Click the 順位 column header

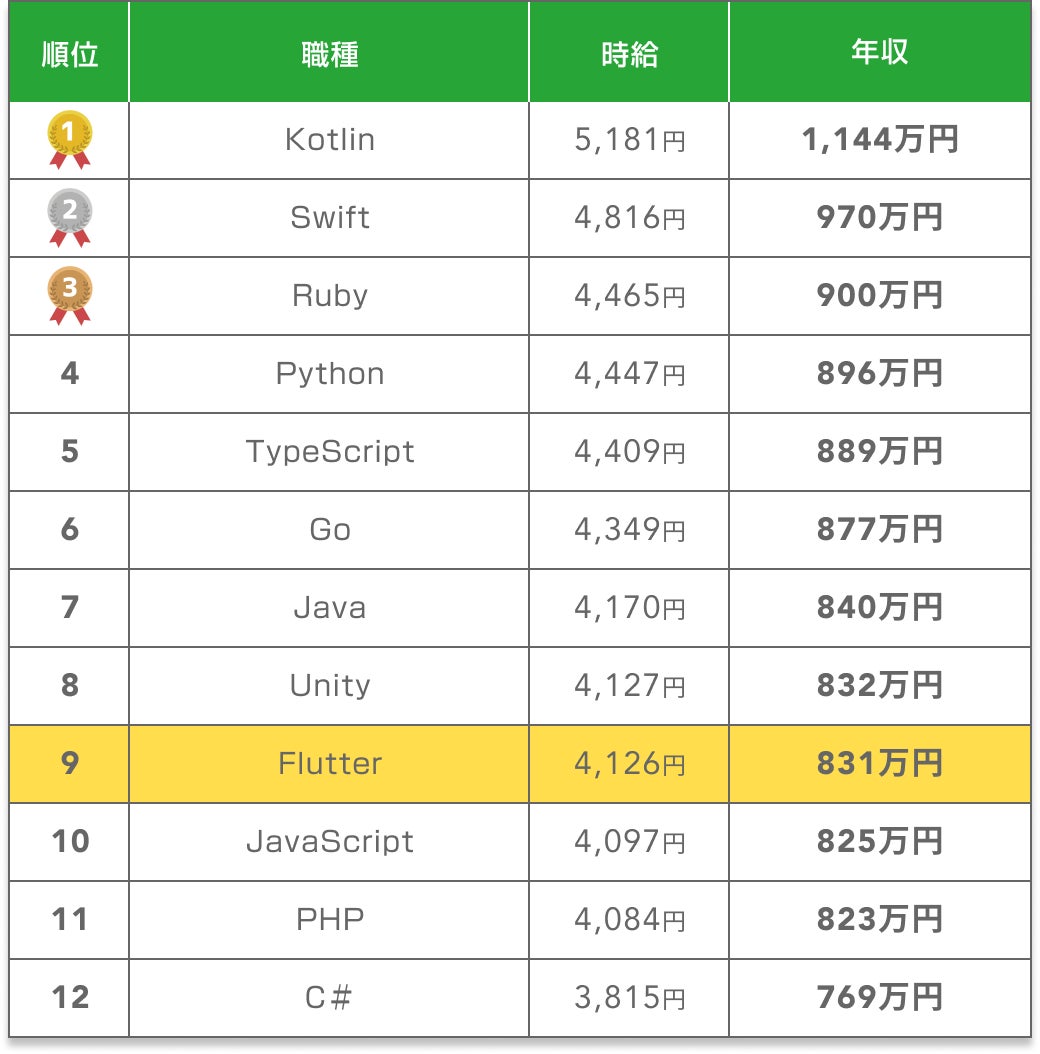pyautogui.click(x=69, y=54)
